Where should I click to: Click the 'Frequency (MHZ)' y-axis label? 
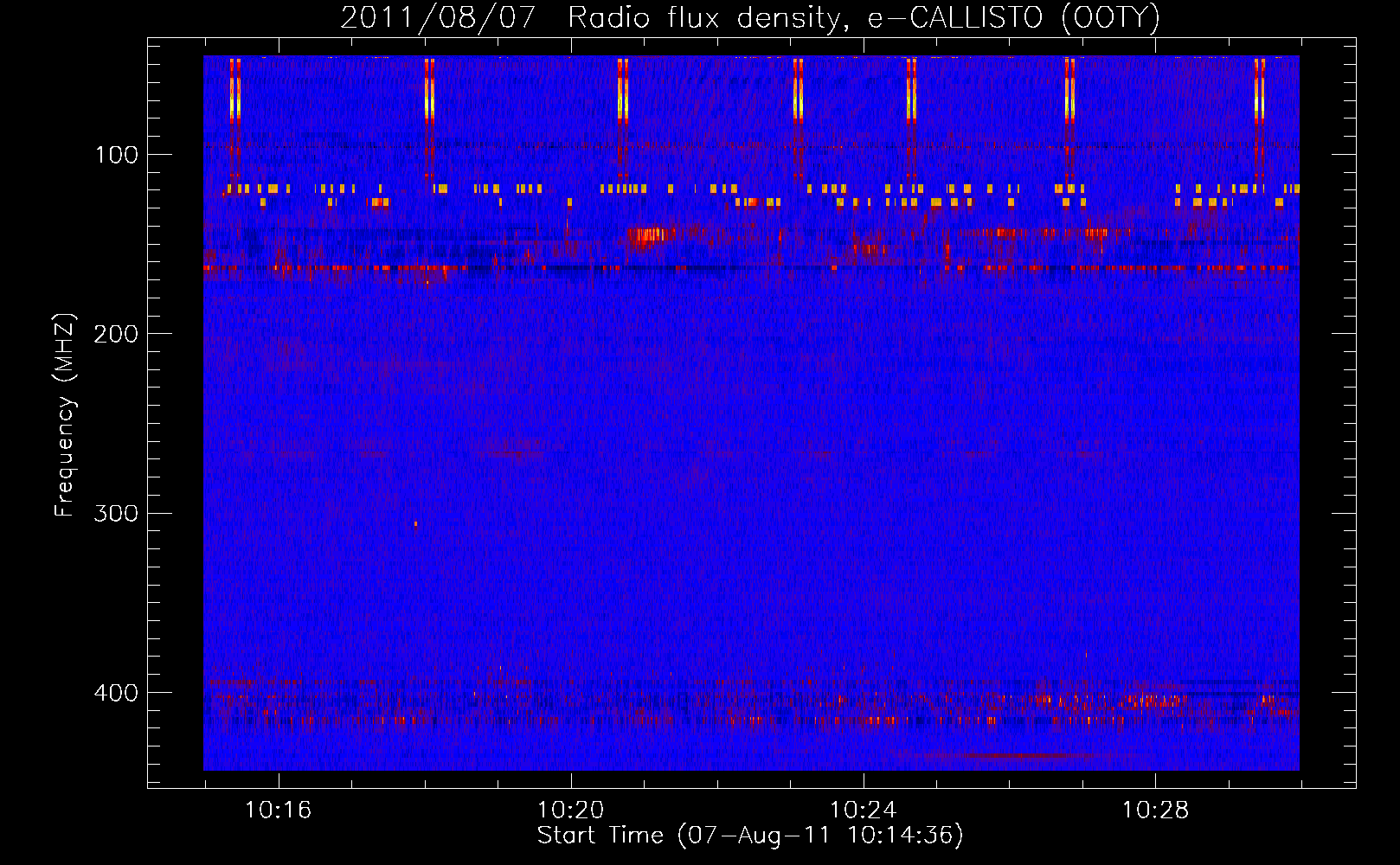click(x=66, y=415)
